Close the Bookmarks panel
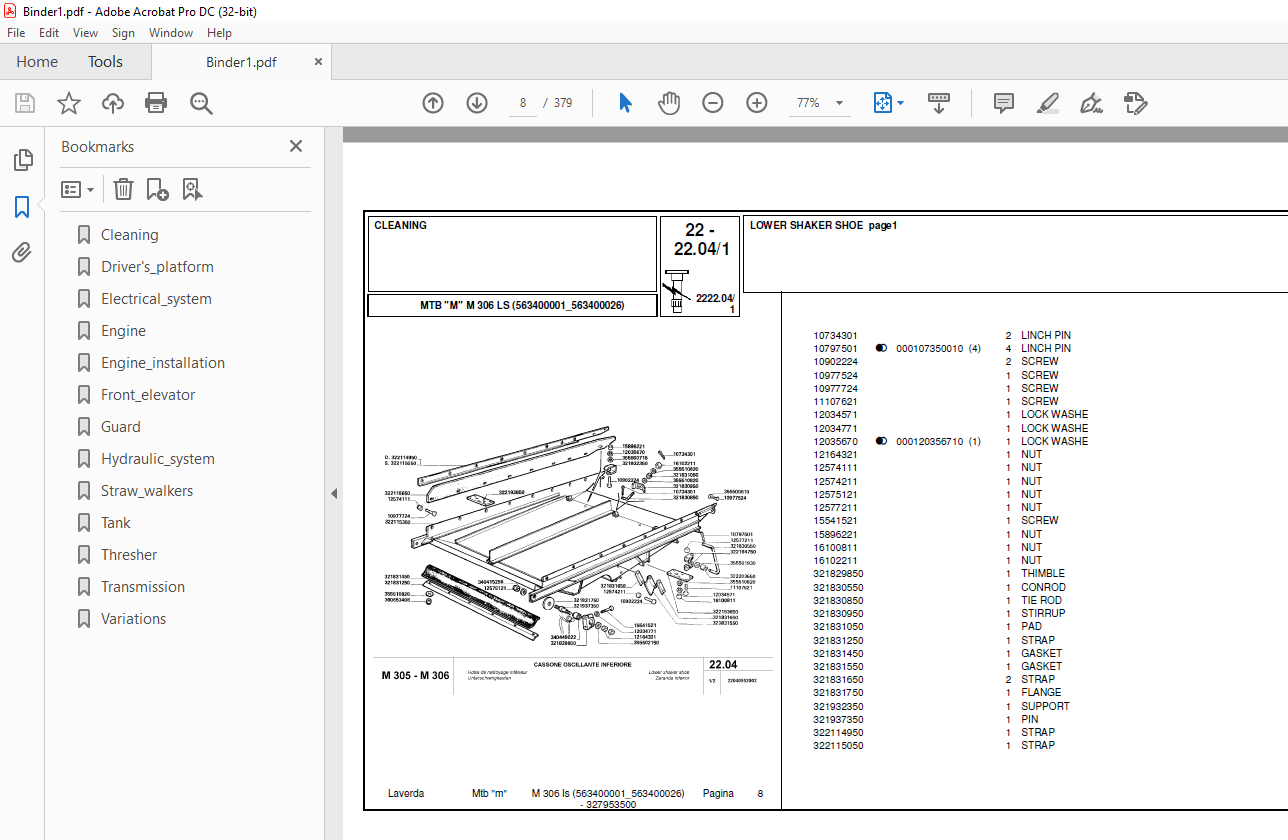 [x=296, y=146]
